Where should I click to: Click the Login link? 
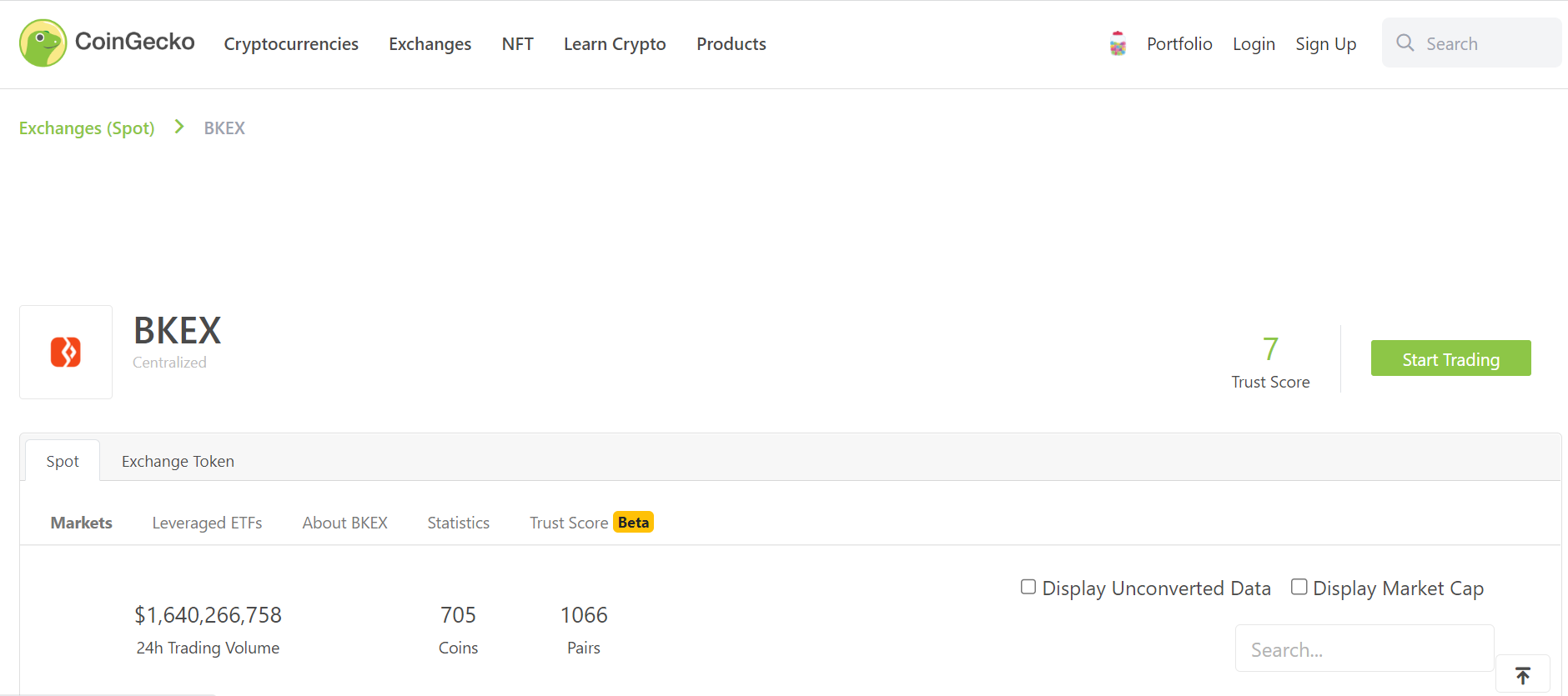[1254, 44]
